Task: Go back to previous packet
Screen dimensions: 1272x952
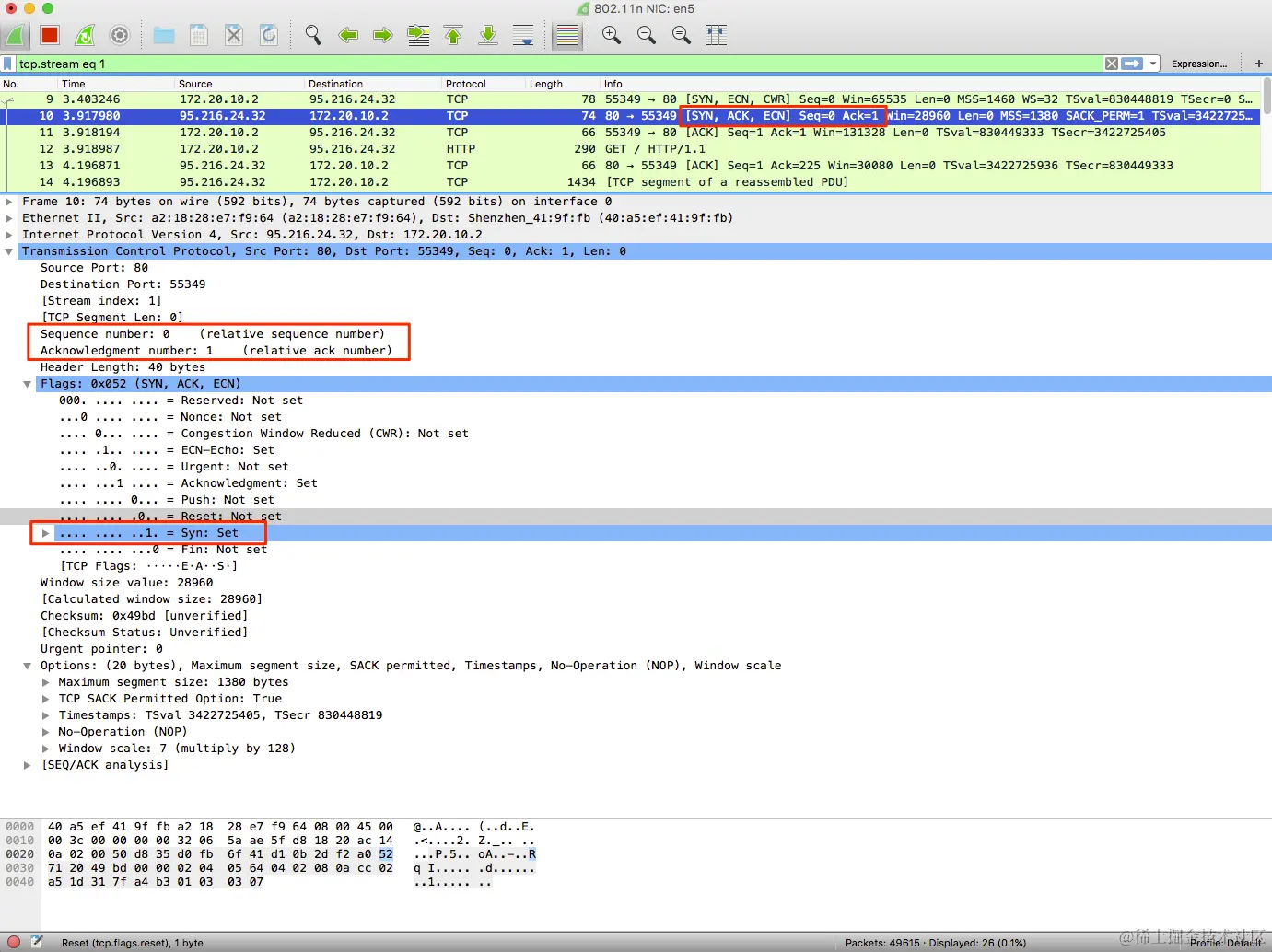Action: [x=348, y=35]
